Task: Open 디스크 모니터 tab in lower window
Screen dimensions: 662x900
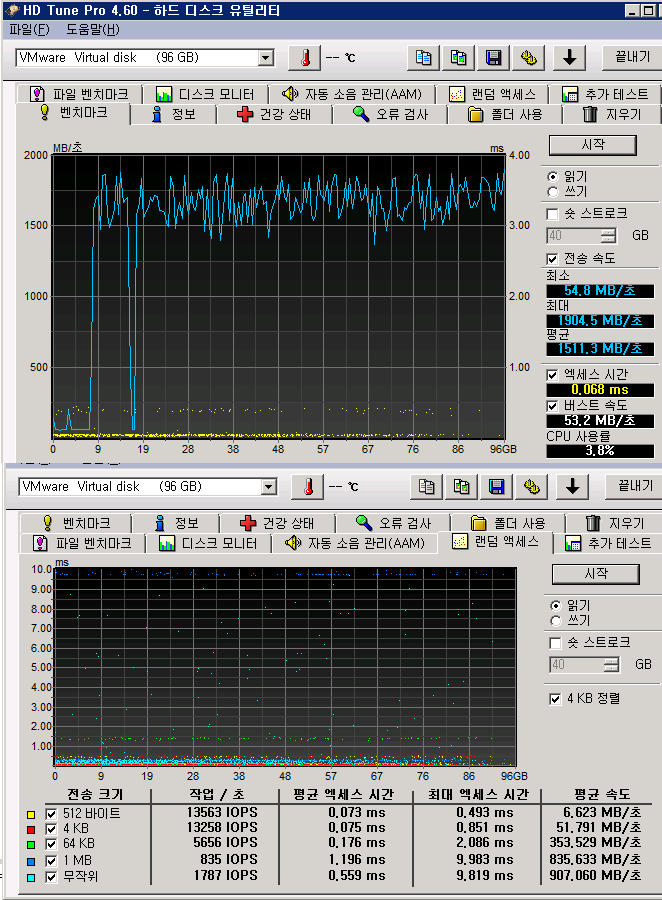Action: (x=208, y=544)
